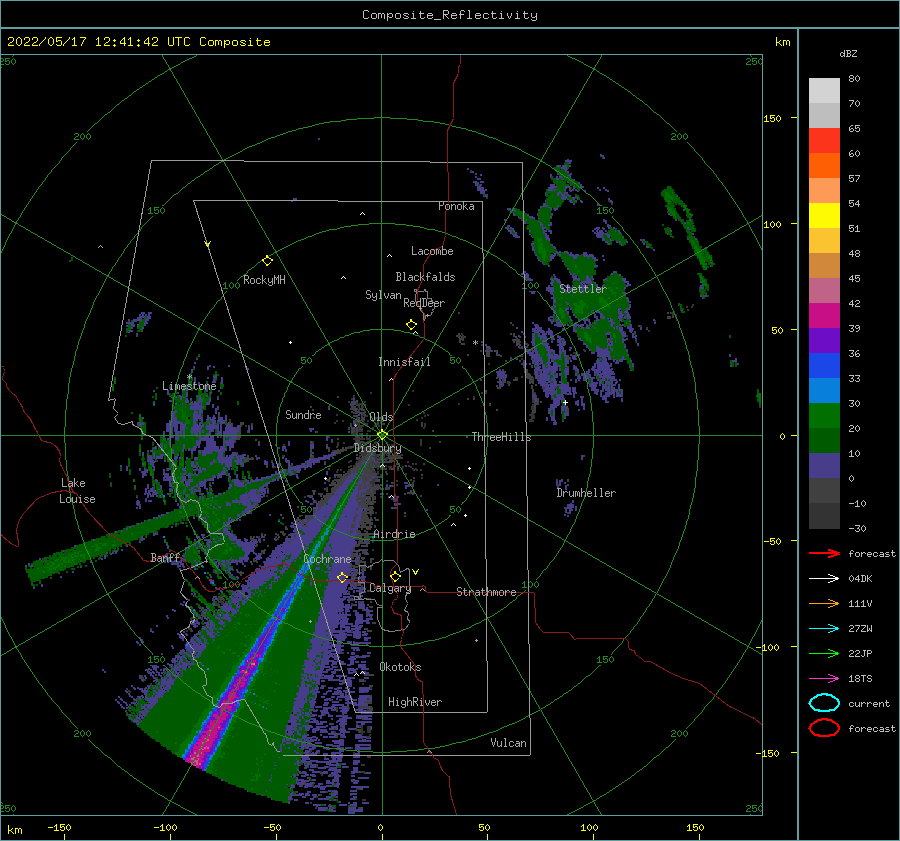
Task: Click the magenta 18TS arrow icon
Action: (824, 679)
